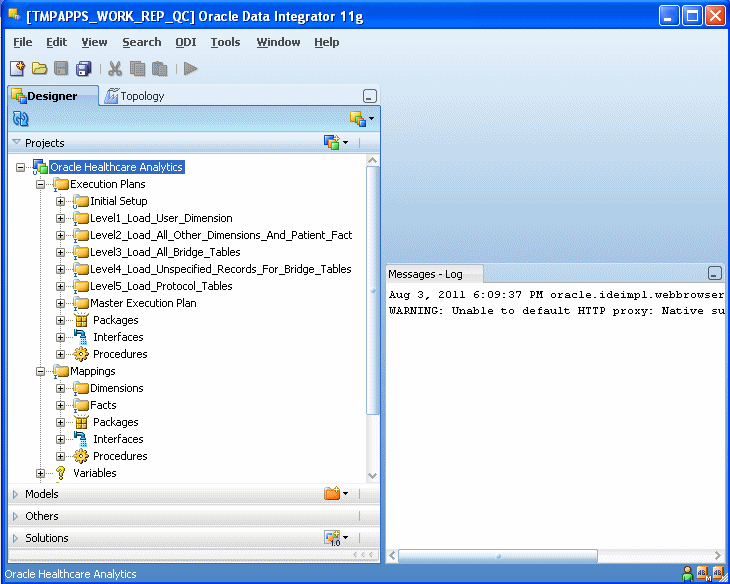Click the Save All toolbar icon
The height and width of the screenshot is (584, 730).
(x=84, y=69)
